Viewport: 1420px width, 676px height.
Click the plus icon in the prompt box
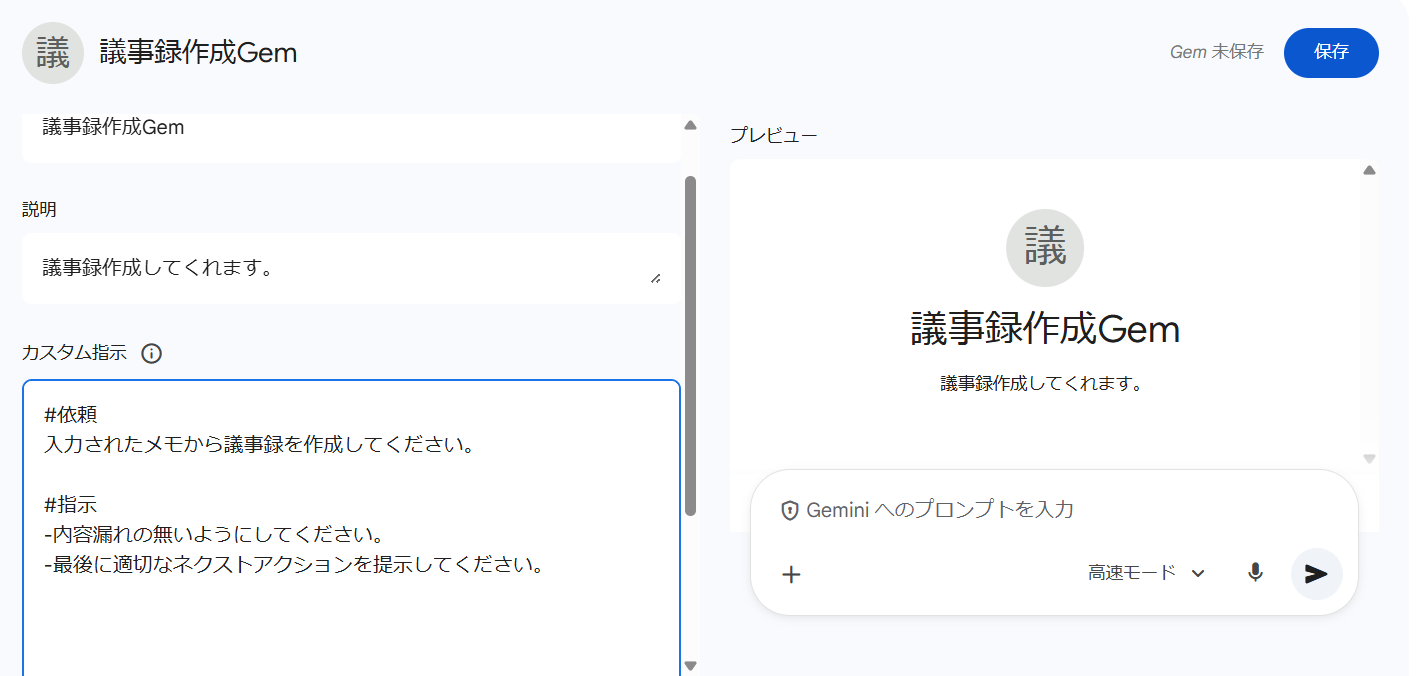tap(791, 574)
